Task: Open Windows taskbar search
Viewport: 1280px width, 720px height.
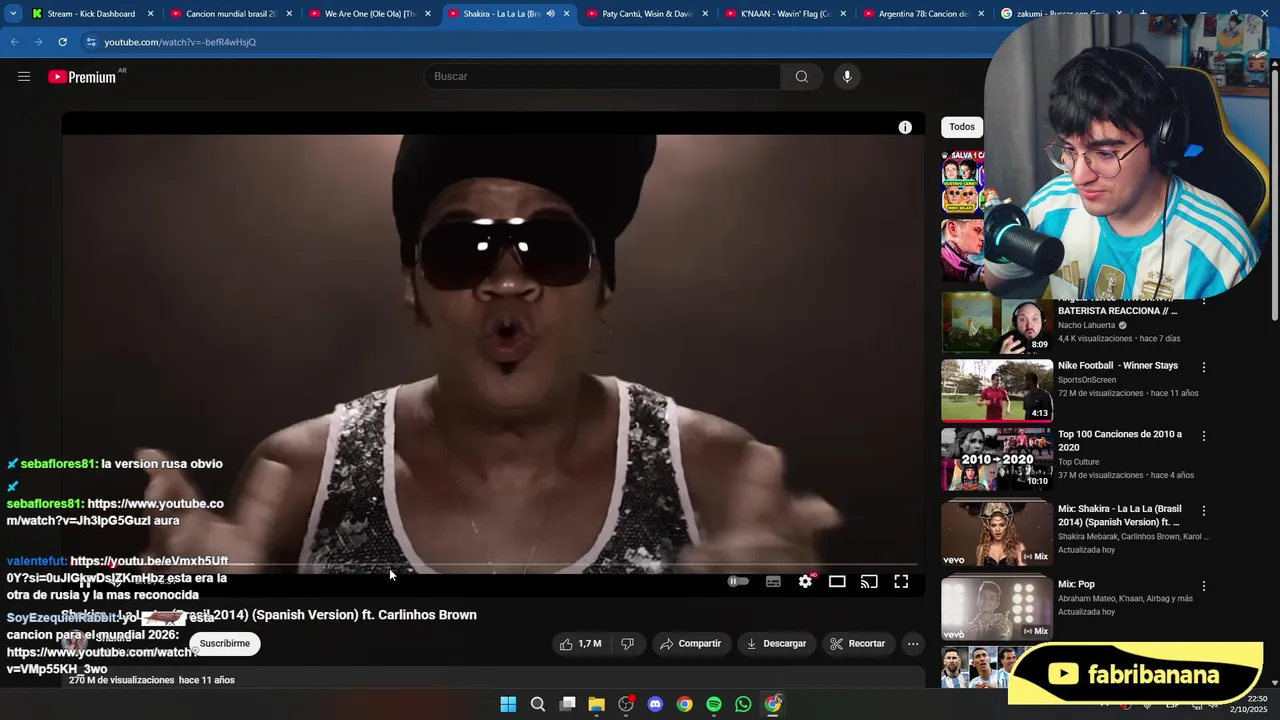Action: click(538, 704)
